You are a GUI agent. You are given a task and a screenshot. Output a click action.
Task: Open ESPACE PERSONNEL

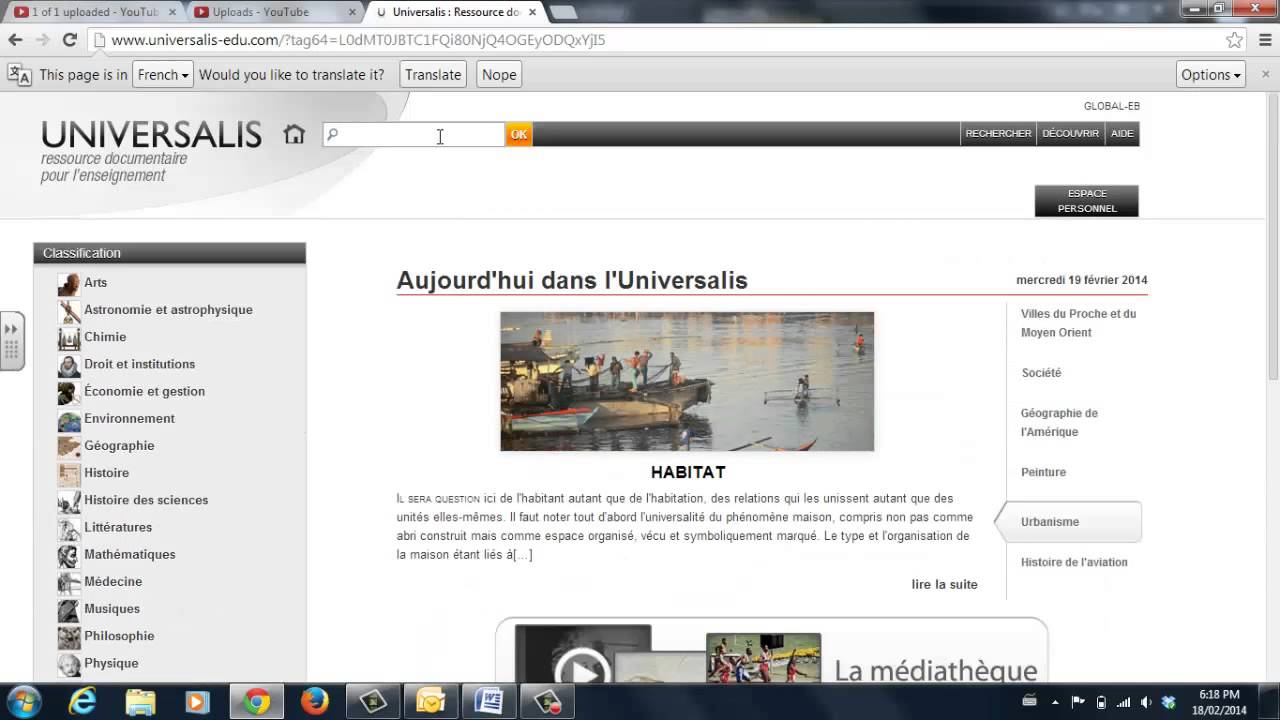(x=1087, y=201)
